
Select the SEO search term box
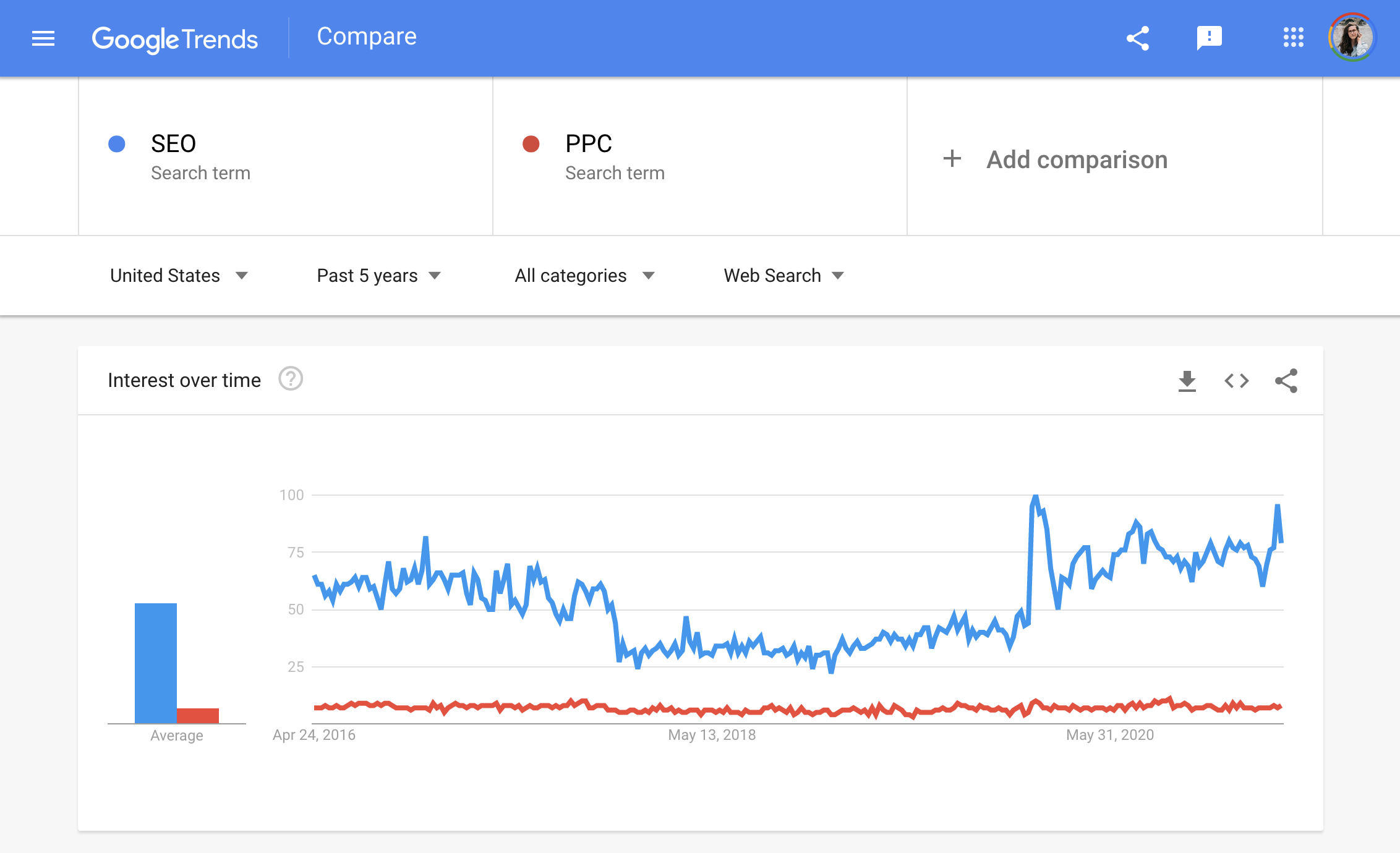point(286,156)
